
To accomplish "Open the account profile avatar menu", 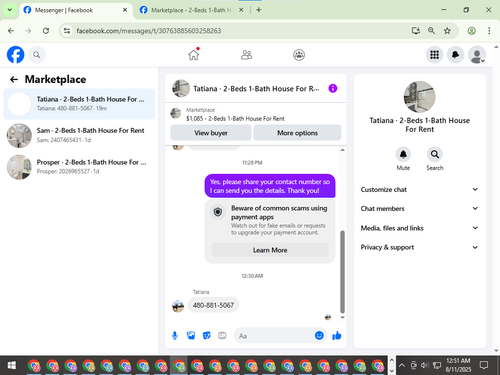I will 477,55.
